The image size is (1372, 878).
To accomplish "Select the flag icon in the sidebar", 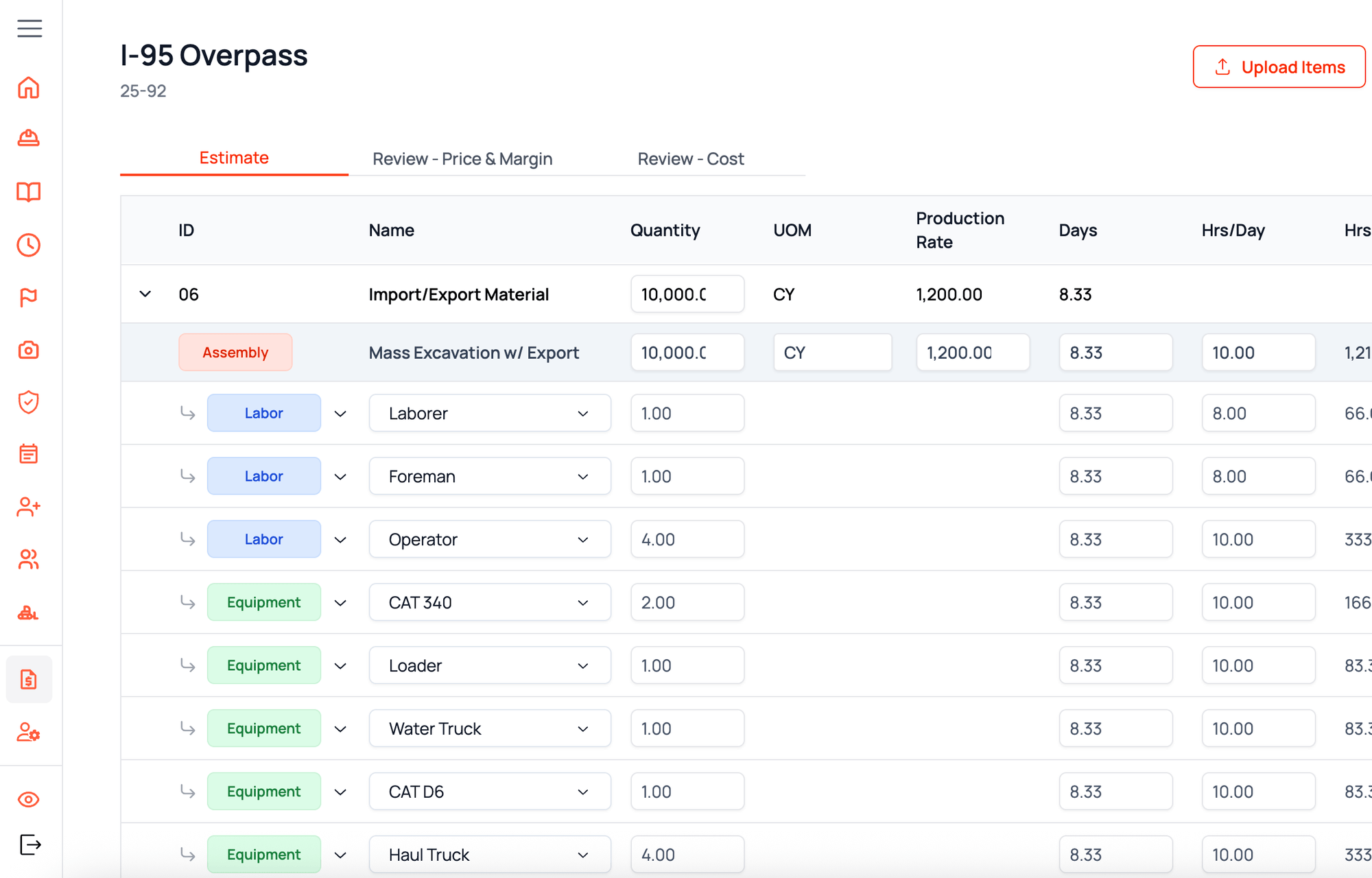I will [x=28, y=297].
